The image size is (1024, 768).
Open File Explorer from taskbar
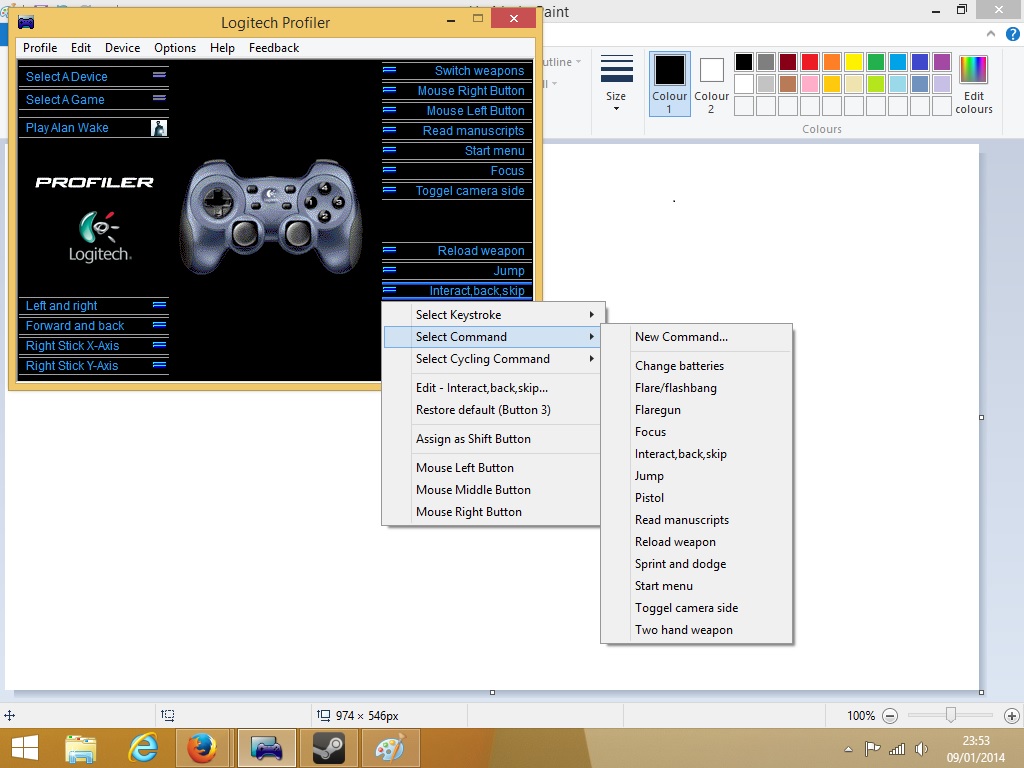click(81, 748)
